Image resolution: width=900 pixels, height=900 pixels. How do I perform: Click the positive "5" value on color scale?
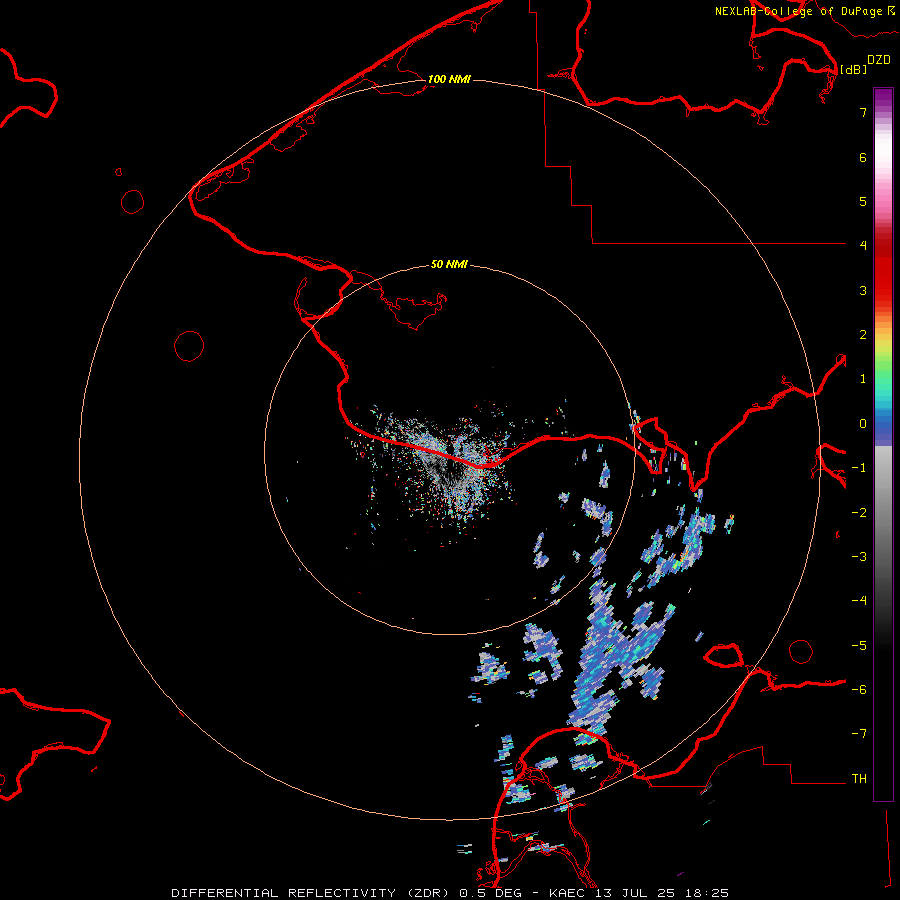[863, 201]
